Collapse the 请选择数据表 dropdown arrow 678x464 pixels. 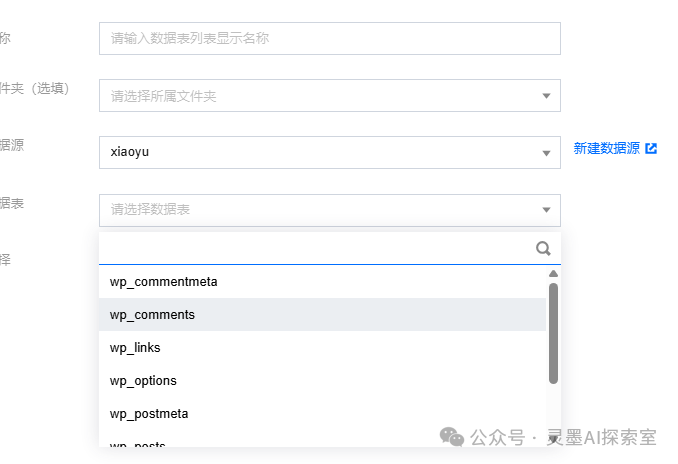546,210
